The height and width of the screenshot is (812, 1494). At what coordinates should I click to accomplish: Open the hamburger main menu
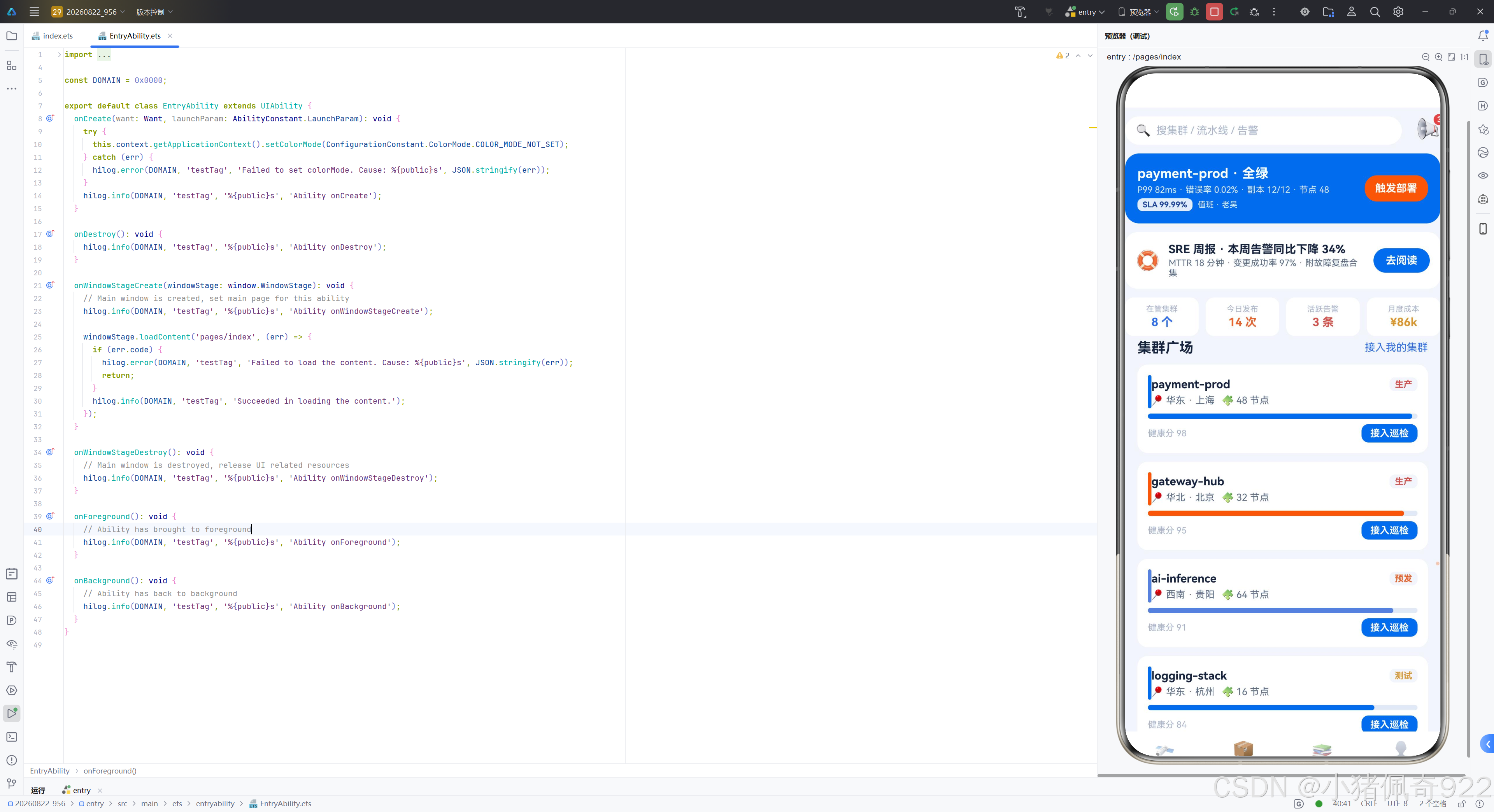click(x=34, y=12)
